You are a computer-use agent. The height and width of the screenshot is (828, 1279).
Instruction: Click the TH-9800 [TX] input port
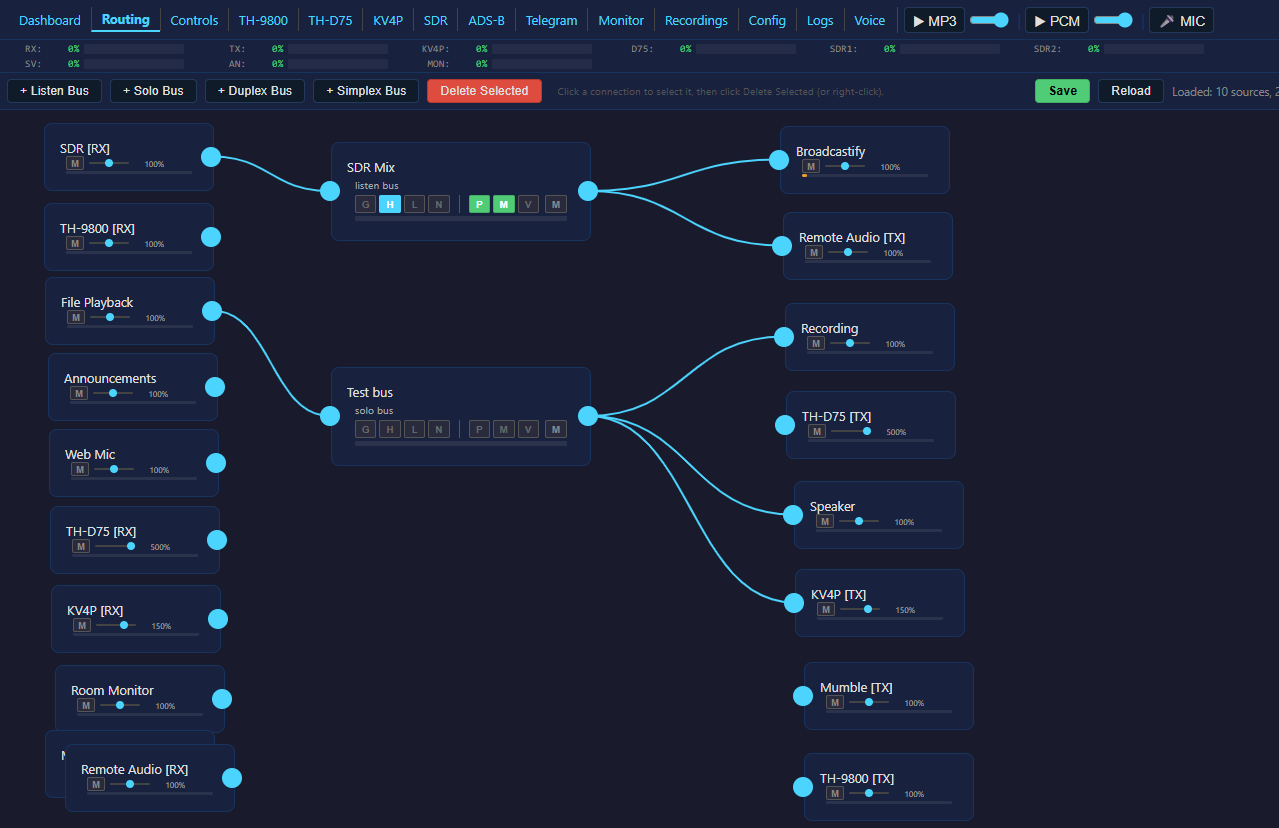click(803, 786)
